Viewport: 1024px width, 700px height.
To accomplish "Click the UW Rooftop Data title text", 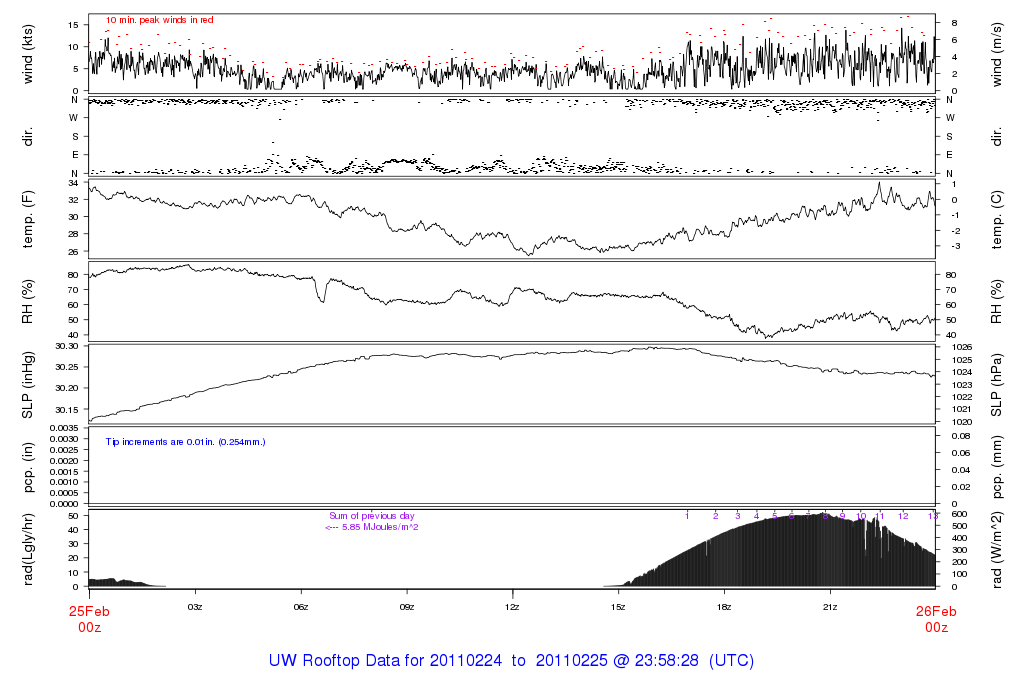I will (x=511, y=661).
